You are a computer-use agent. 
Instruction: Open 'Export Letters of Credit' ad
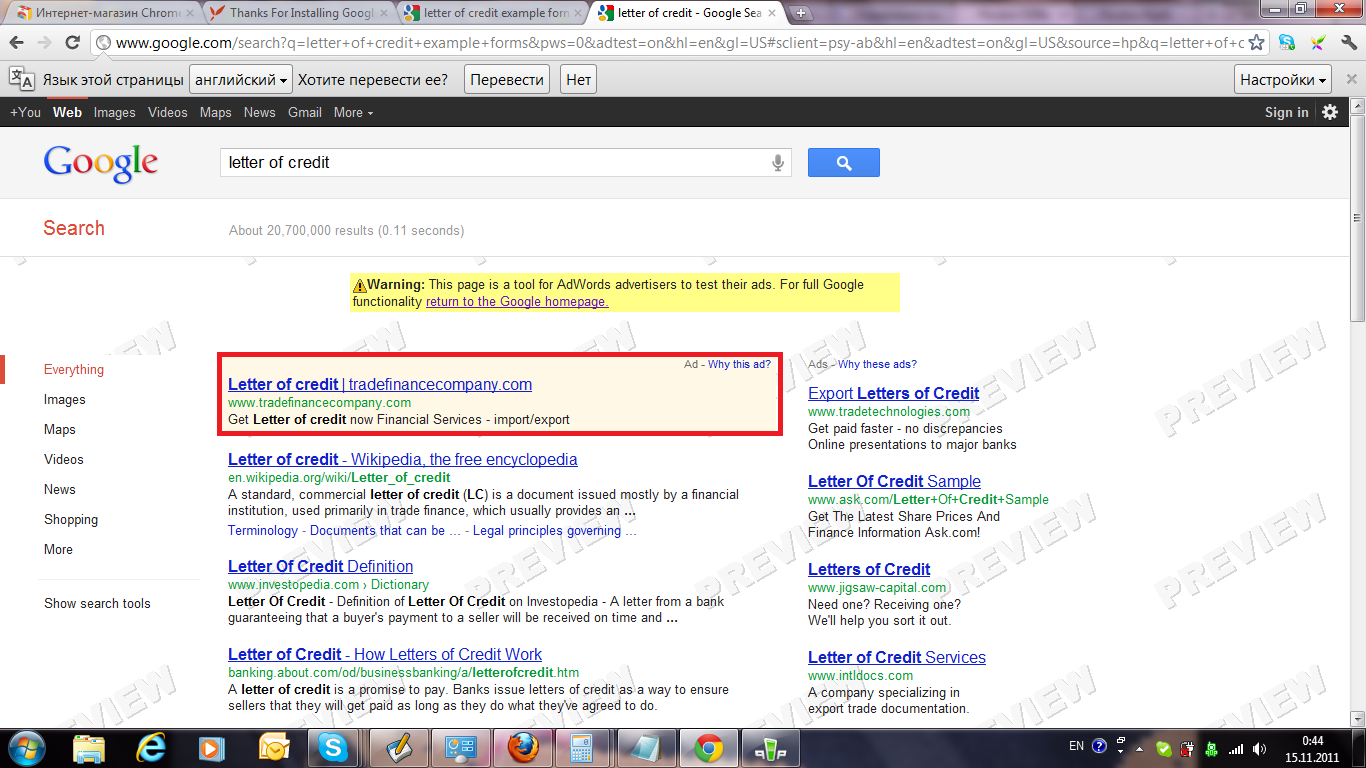893,393
